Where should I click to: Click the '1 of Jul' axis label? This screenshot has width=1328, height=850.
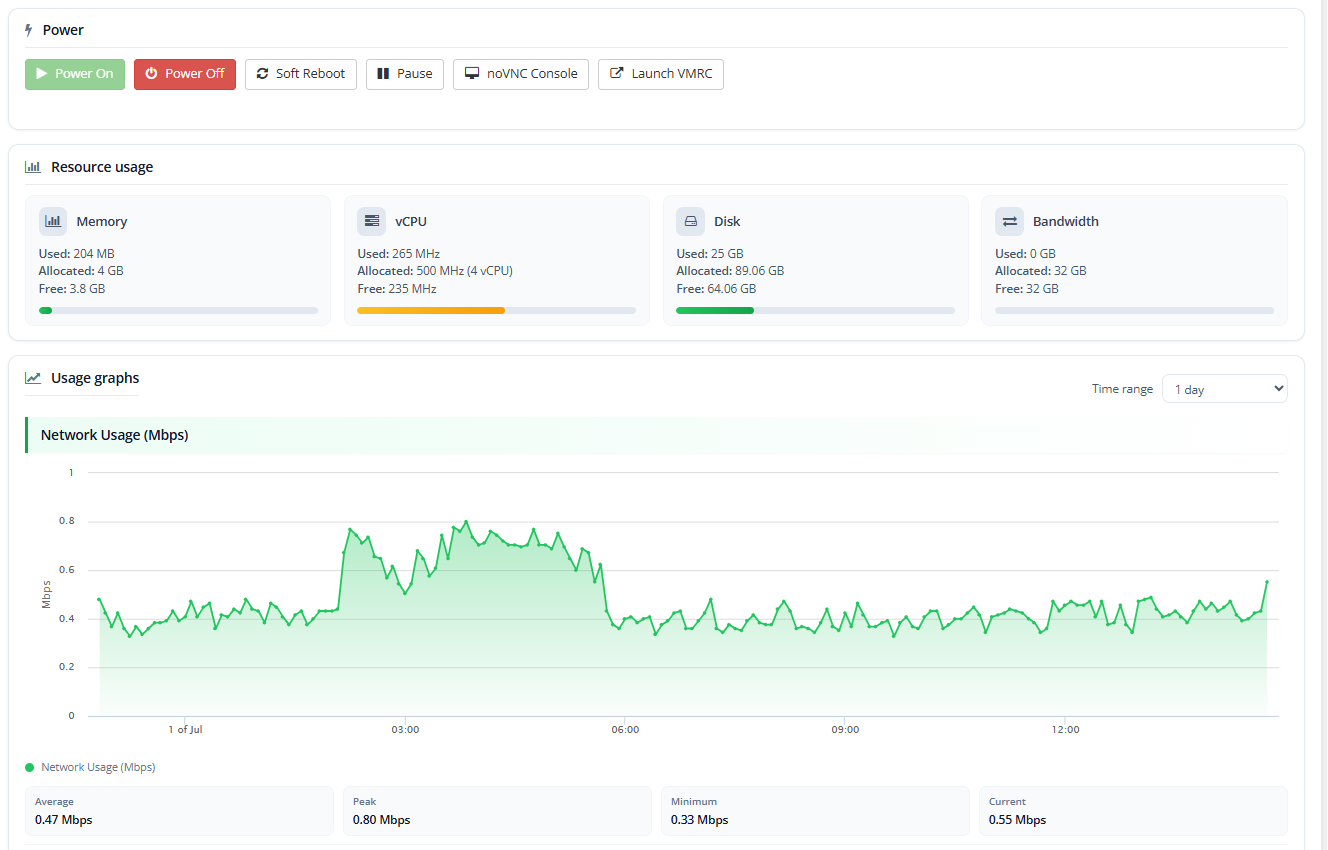coord(185,730)
